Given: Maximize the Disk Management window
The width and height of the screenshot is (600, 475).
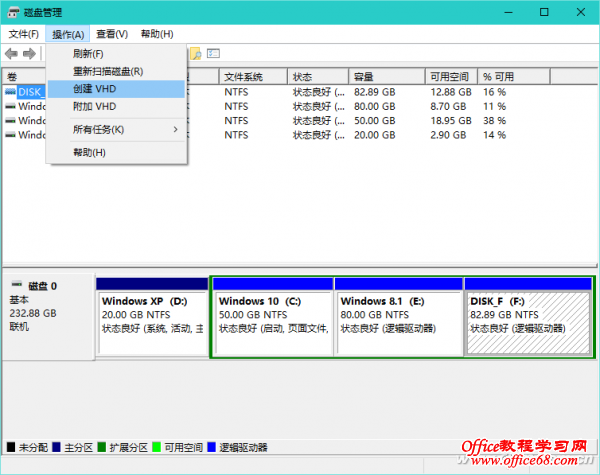Looking at the screenshot, I should point(544,12).
